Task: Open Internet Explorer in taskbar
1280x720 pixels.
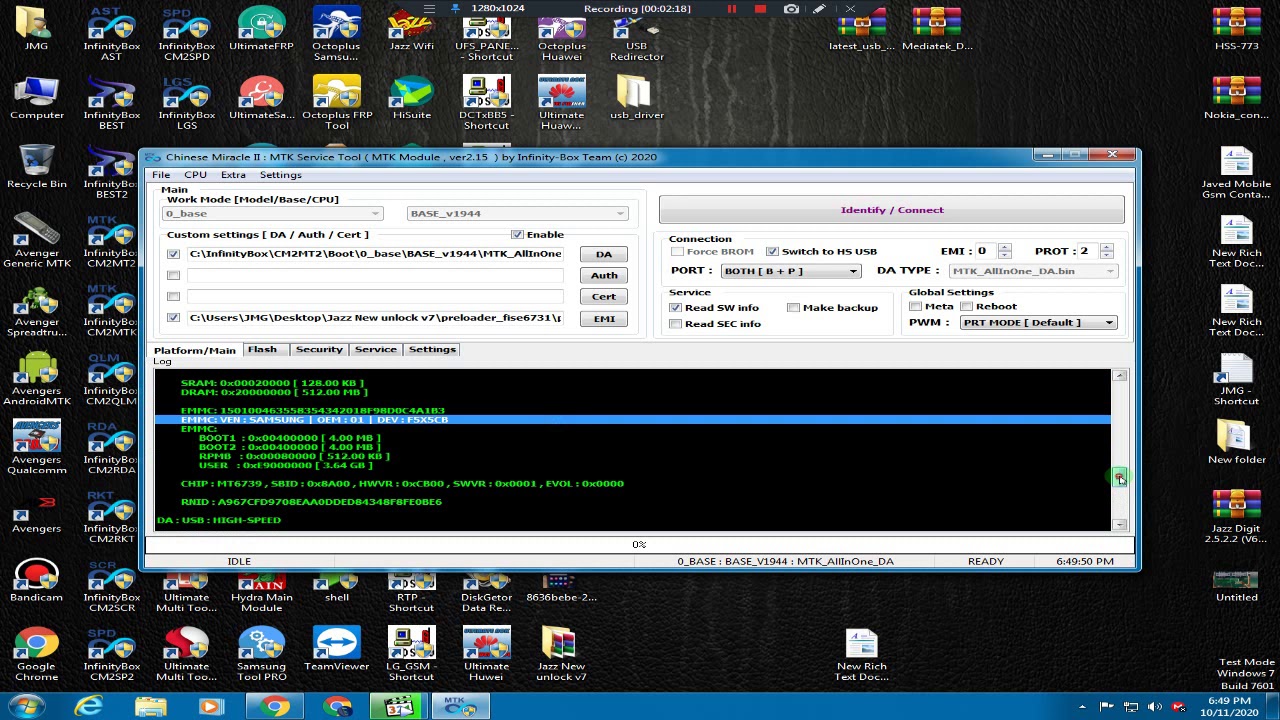Action: (89, 707)
